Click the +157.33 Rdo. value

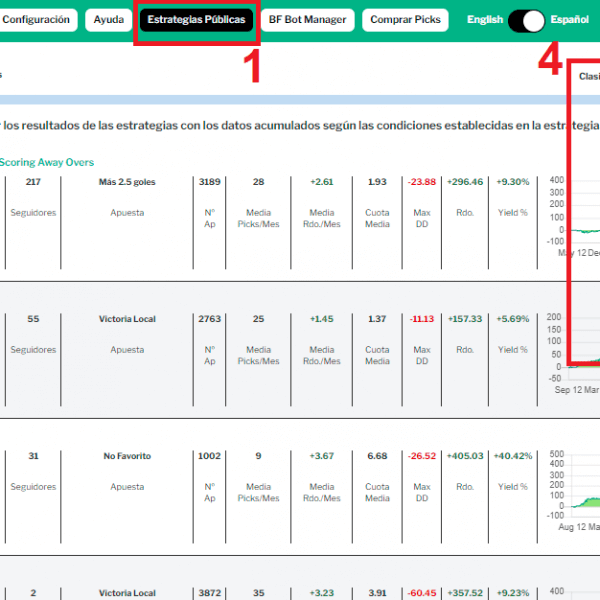click(x=465, y=319)
